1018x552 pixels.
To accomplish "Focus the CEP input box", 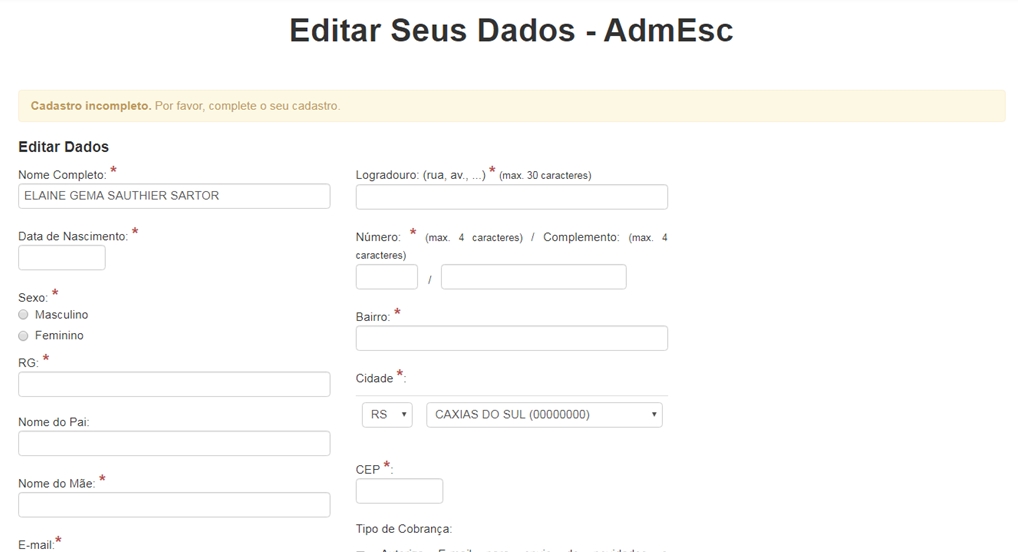I will pyautogui.click(x=399, y=491).
